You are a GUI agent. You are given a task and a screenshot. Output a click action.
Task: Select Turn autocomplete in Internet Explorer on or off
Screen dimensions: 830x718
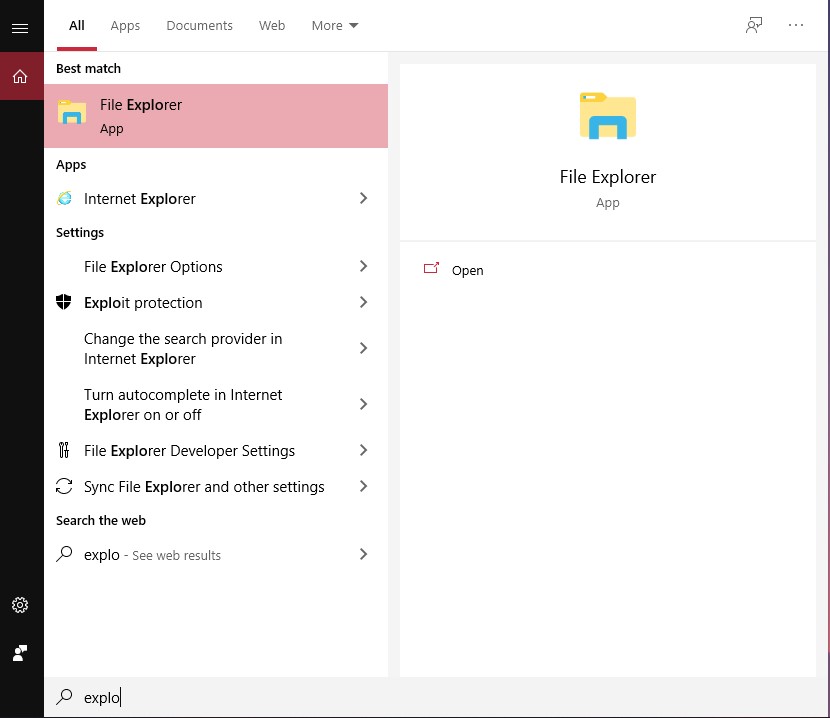pos(216,405)
